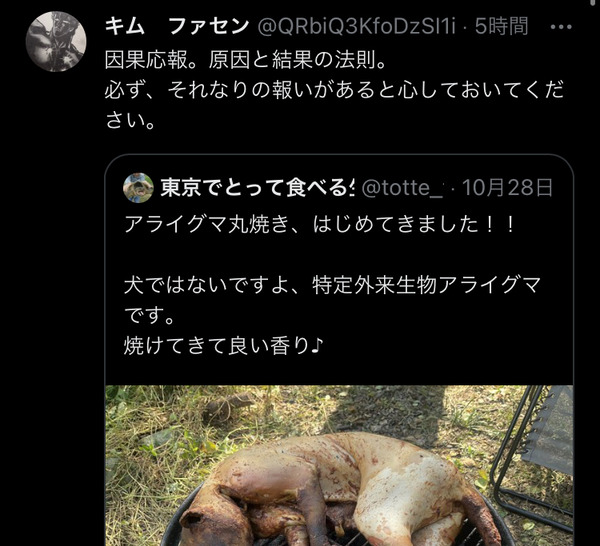Open the line 焼けてきて良い香り♪

coord(223,346)
